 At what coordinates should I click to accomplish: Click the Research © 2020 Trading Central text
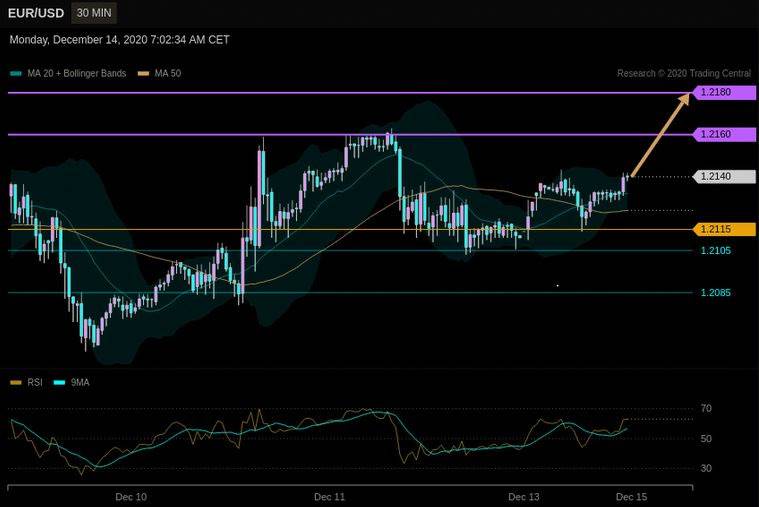tap(684, 74)
